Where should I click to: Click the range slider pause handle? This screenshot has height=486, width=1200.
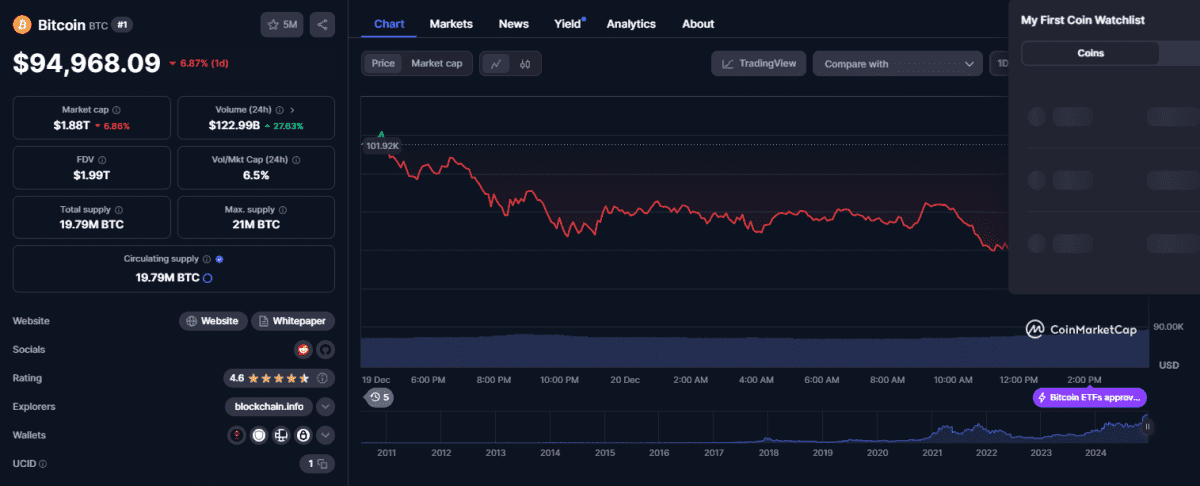tap(1147, 427)
